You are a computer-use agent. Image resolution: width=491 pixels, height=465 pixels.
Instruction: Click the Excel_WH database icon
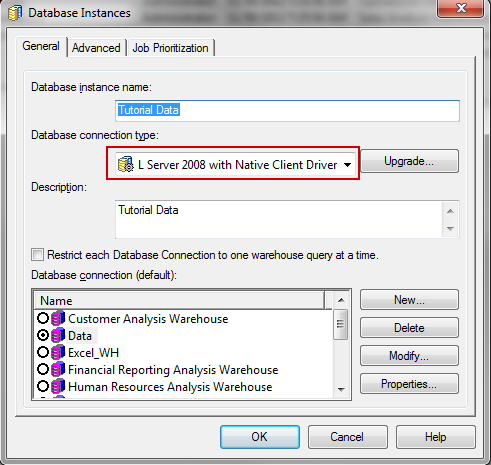tap(58, 352)
